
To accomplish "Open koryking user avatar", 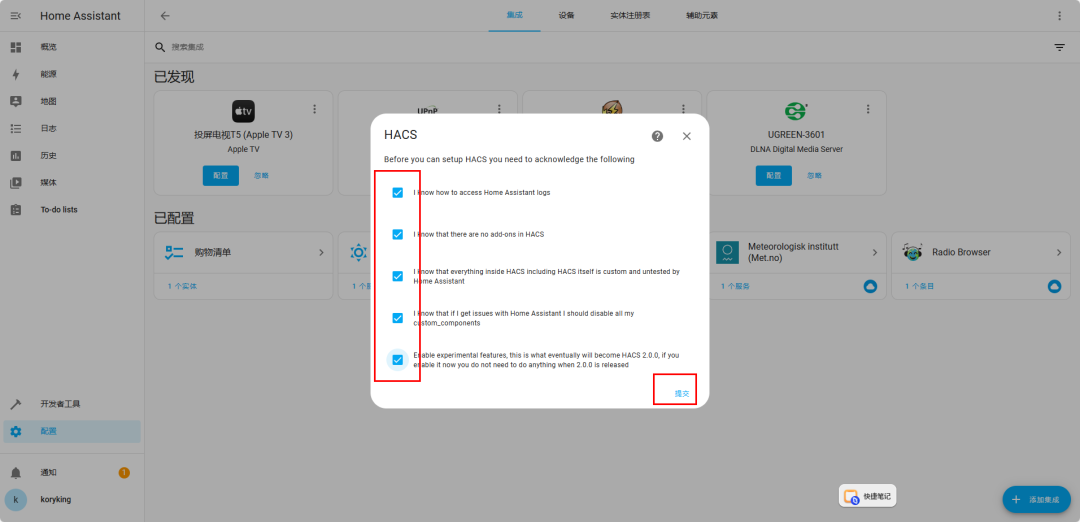I will click(x=16, y=499).
